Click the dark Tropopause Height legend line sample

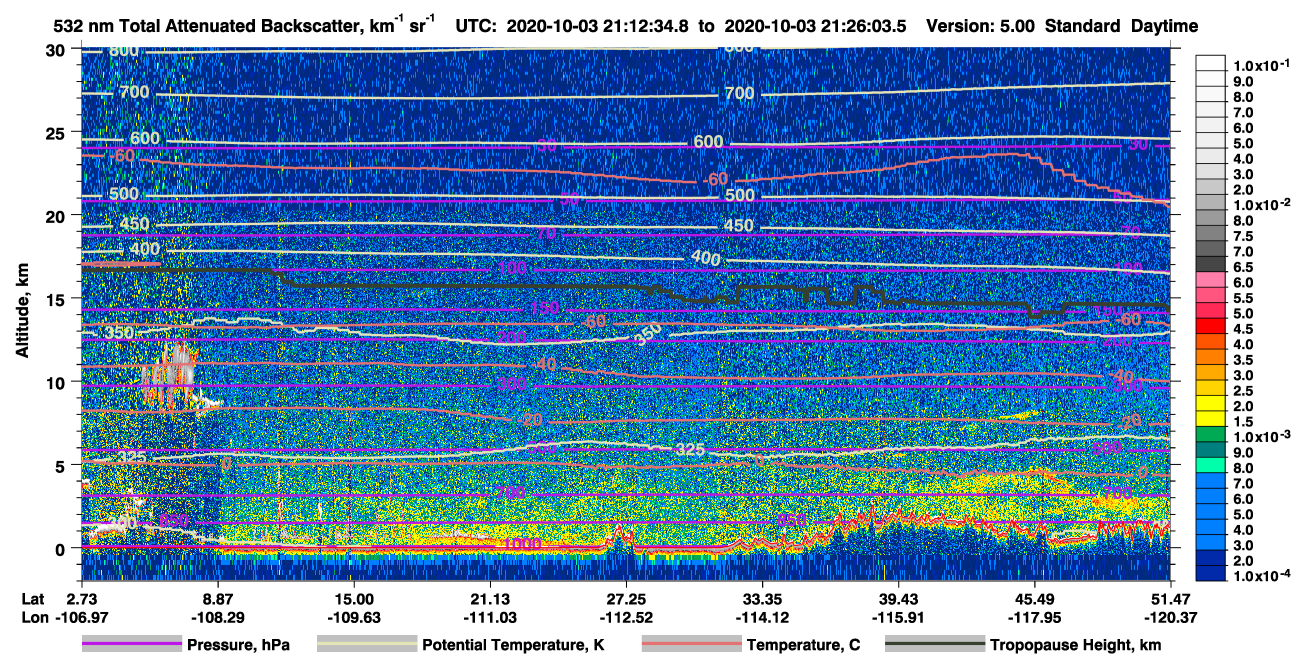(x=933, y=645)
